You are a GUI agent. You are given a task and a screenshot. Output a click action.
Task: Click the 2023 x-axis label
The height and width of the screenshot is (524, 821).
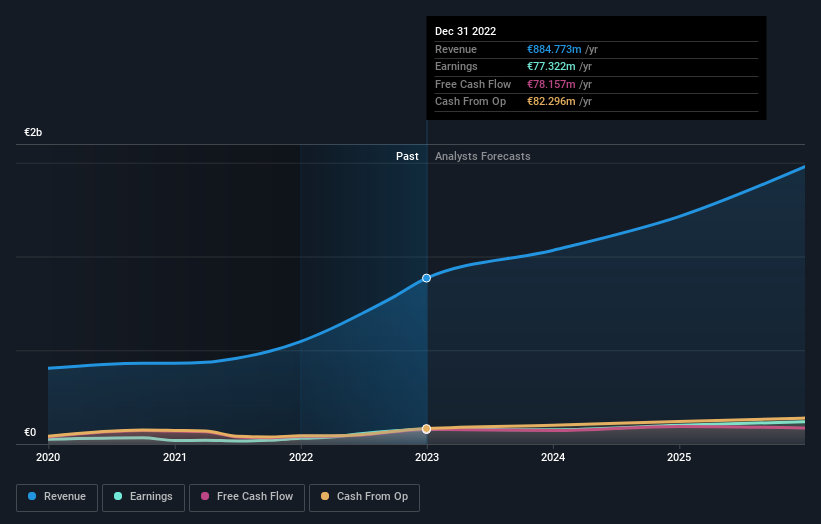pos(427,458)
